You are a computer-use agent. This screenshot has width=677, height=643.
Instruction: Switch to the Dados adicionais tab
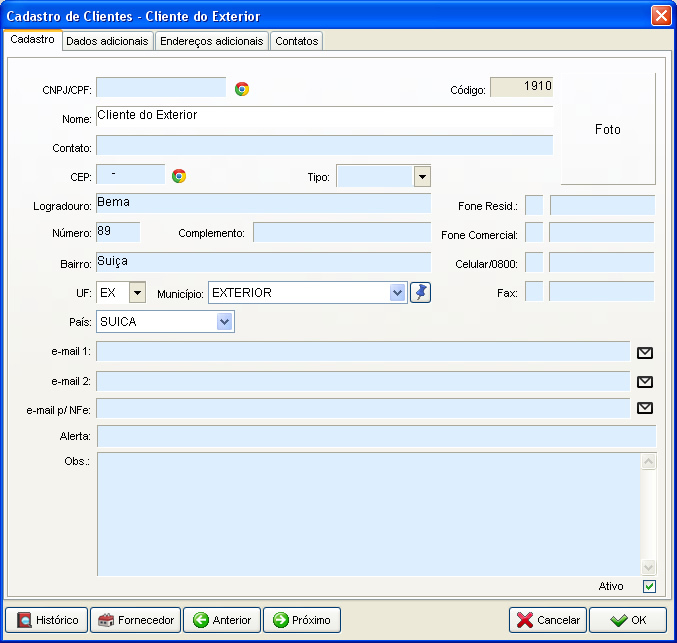107,41
